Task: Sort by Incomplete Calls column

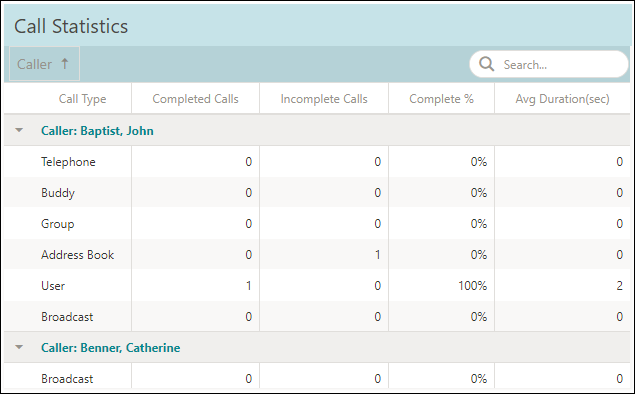Action: [x=324, y=99]
